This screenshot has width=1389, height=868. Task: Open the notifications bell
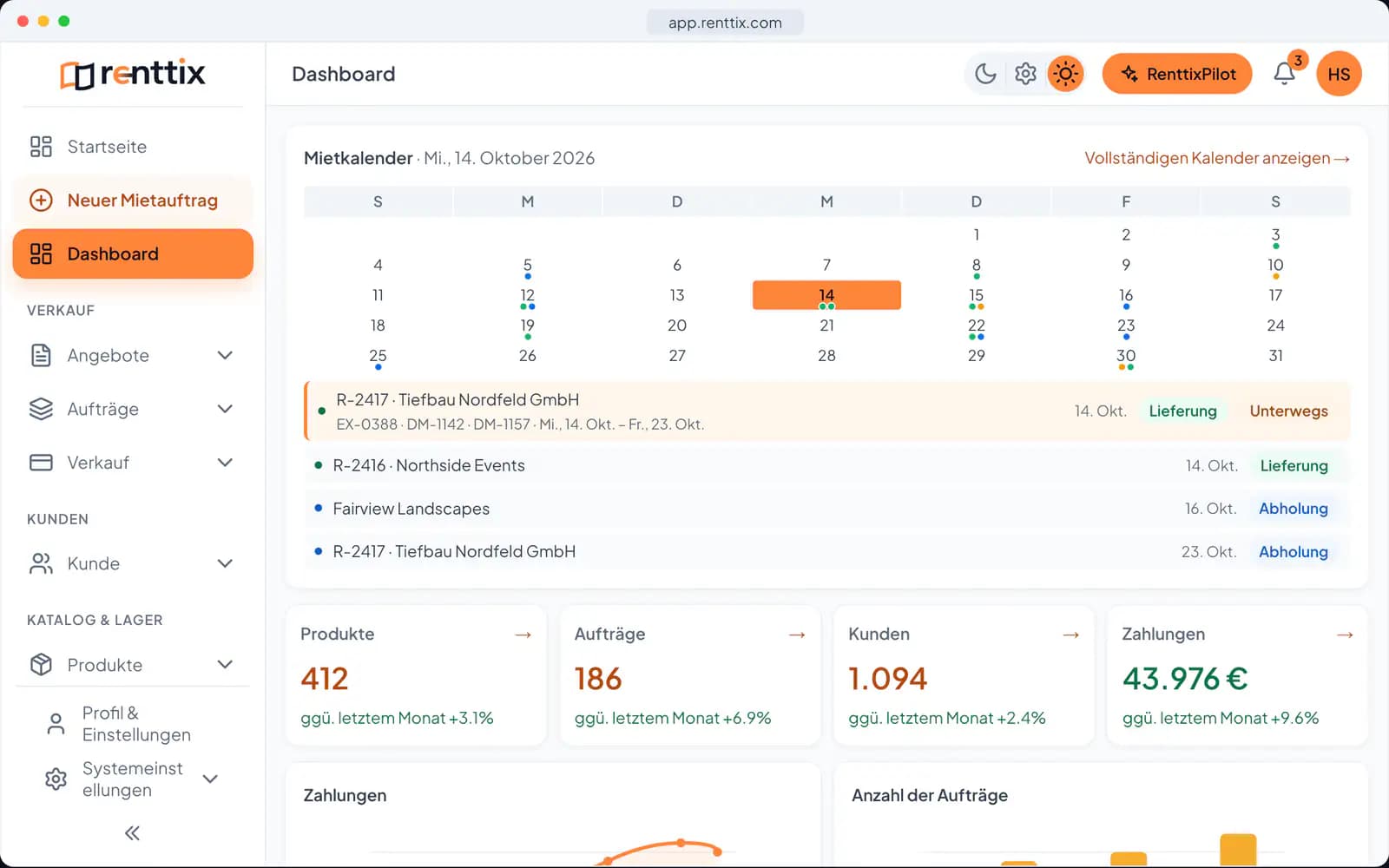tap(1285, 74)
